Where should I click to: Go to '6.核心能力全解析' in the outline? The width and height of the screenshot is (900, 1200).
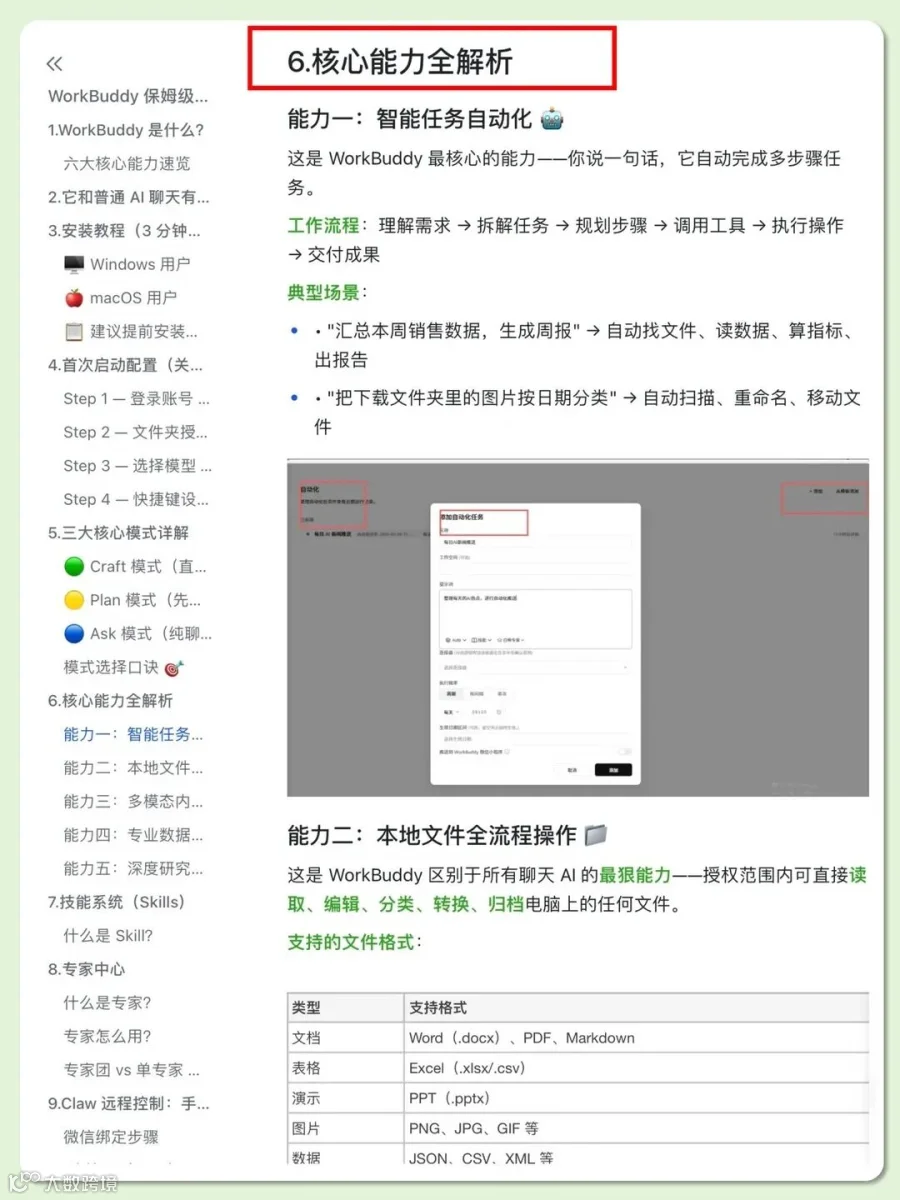[x=110, y=700]
